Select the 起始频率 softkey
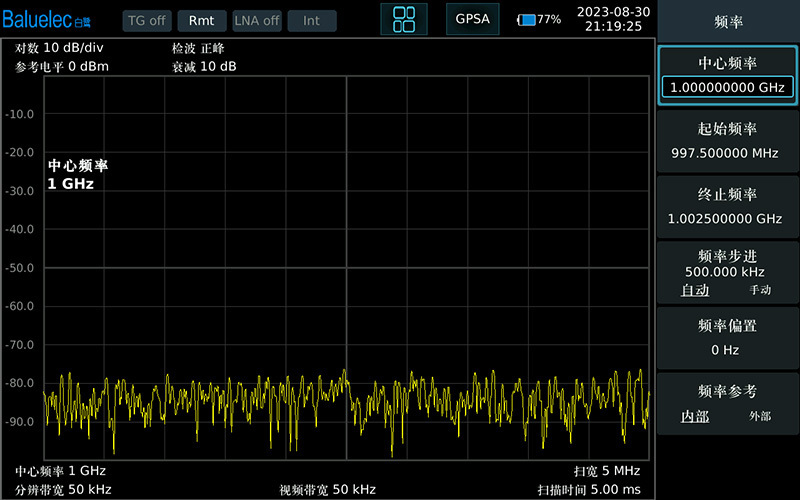Viewport: 800px width, 500px height. [x=728, y=141]
